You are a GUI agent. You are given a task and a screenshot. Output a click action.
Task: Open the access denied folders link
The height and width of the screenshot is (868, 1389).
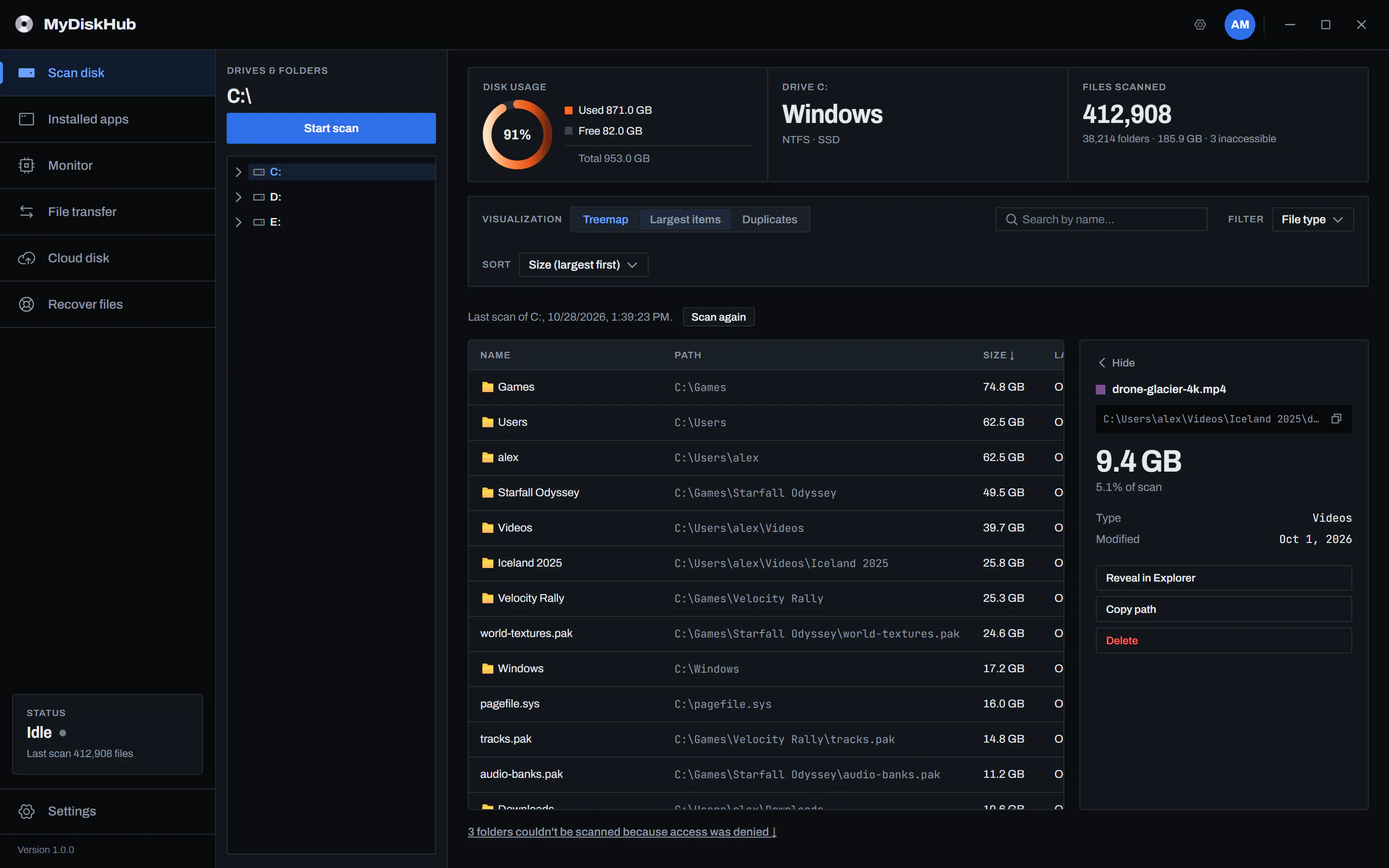click(x=622, y=832)
